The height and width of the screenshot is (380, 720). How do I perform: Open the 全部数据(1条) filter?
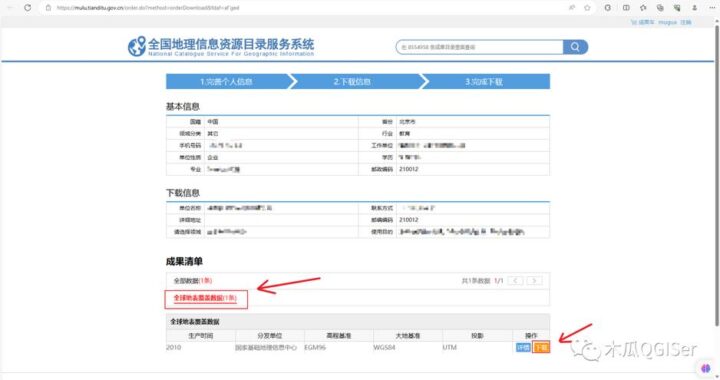(x=192, y=280)
